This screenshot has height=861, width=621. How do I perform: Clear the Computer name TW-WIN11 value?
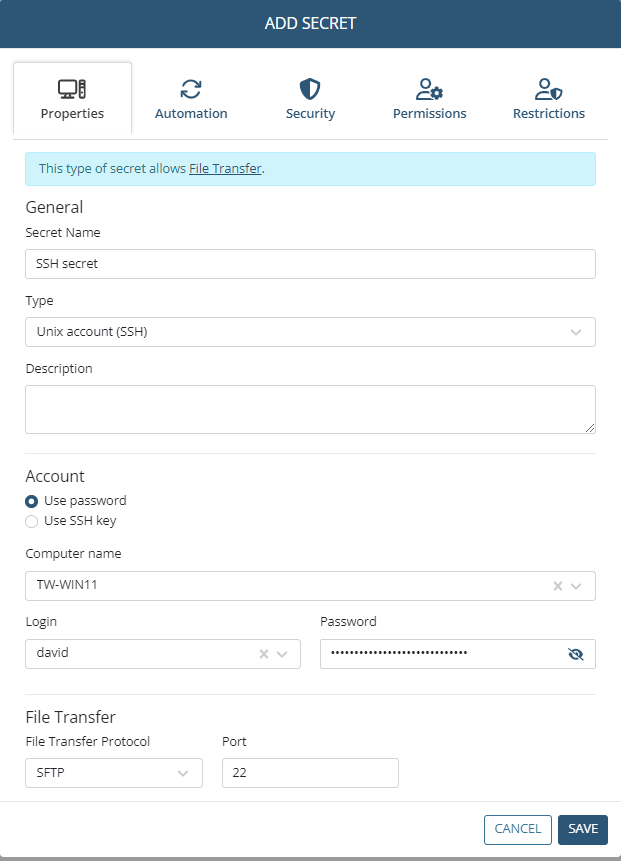[558, 586]
